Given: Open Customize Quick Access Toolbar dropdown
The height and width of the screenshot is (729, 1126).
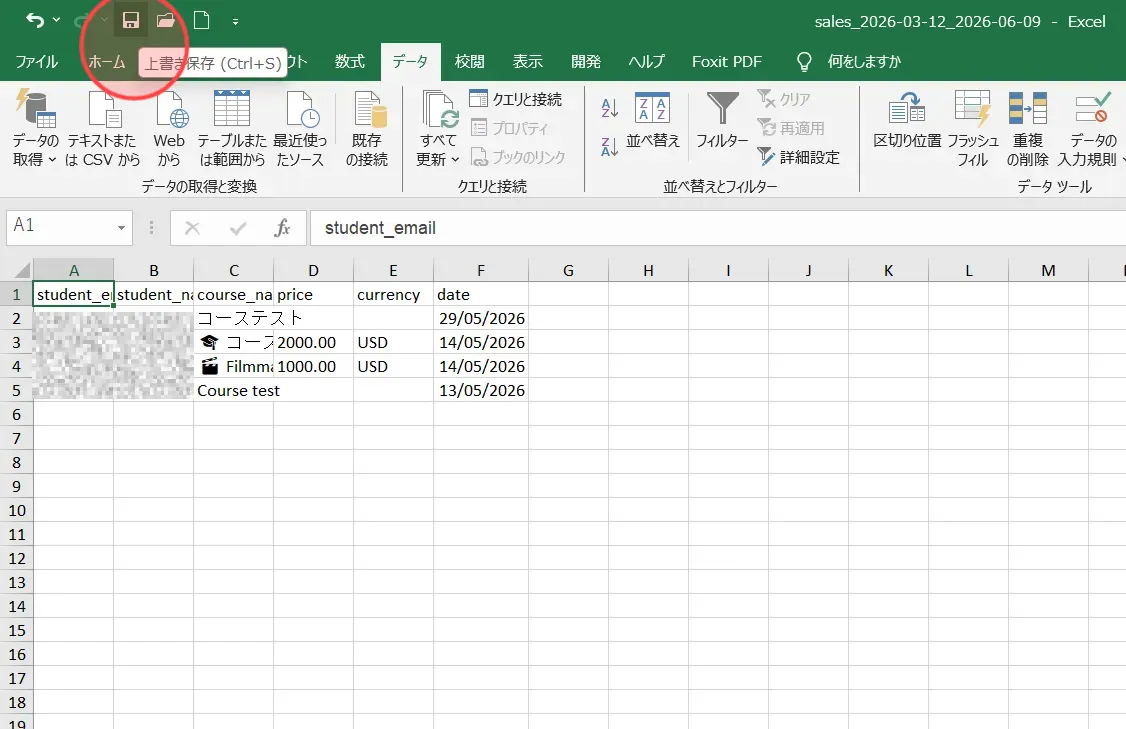Looking at the screenshot, I should [236, 22].
